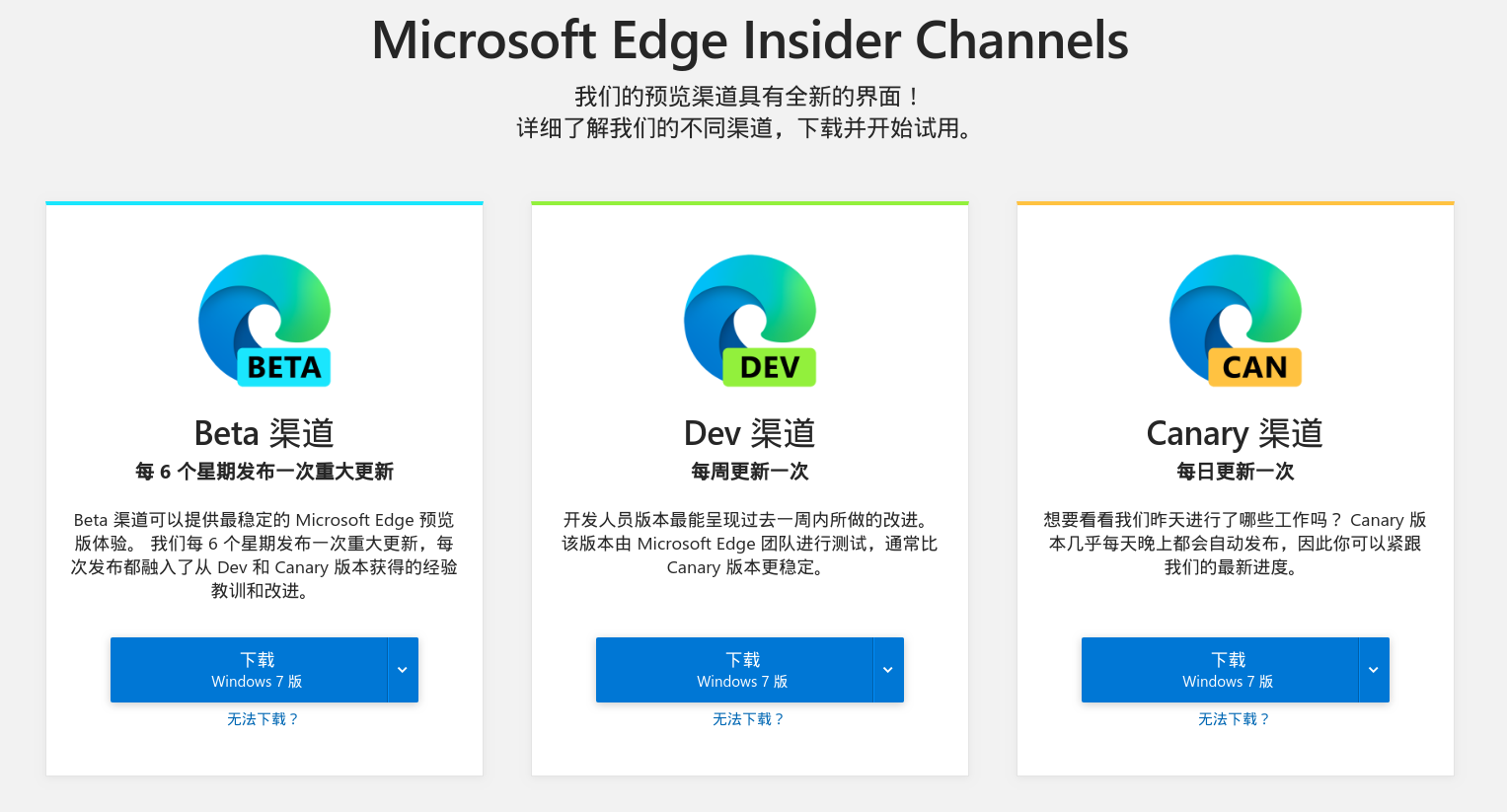
Task: Click the 每 6 个星期发布一次重大更新 subtitle
Action: 264,472
